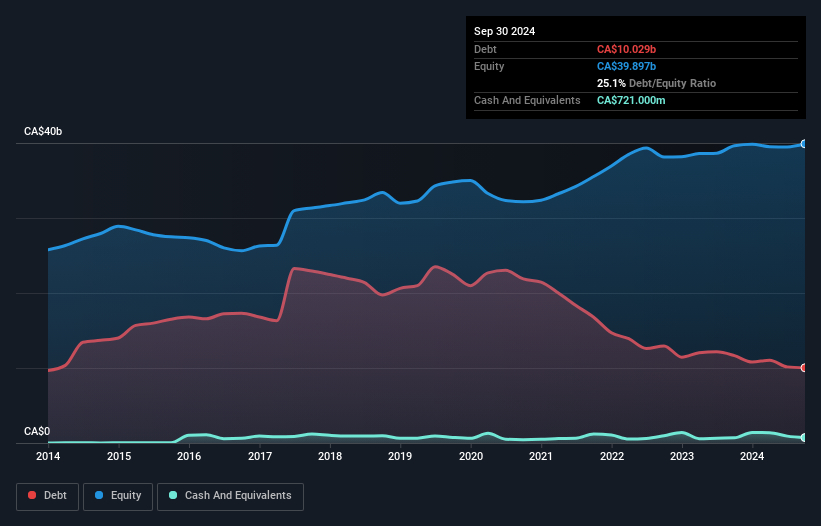Toggle the Debt series legend button
Viewport: 821px width, 526px height.
tap(48, 496)
